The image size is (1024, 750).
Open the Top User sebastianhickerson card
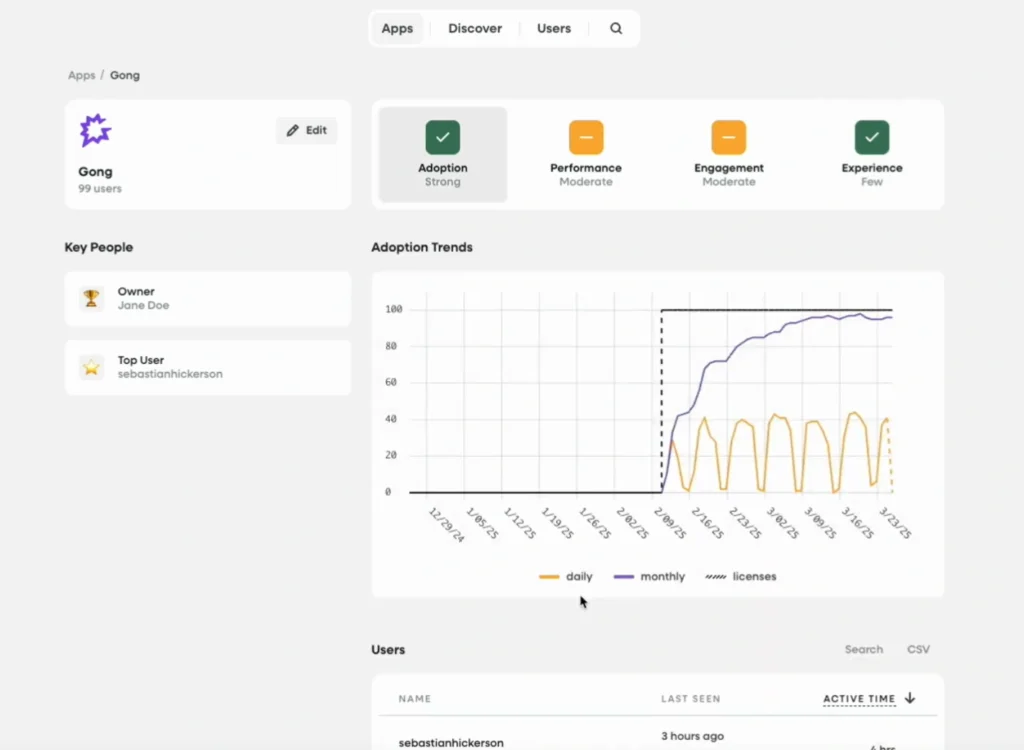(208, 367)
